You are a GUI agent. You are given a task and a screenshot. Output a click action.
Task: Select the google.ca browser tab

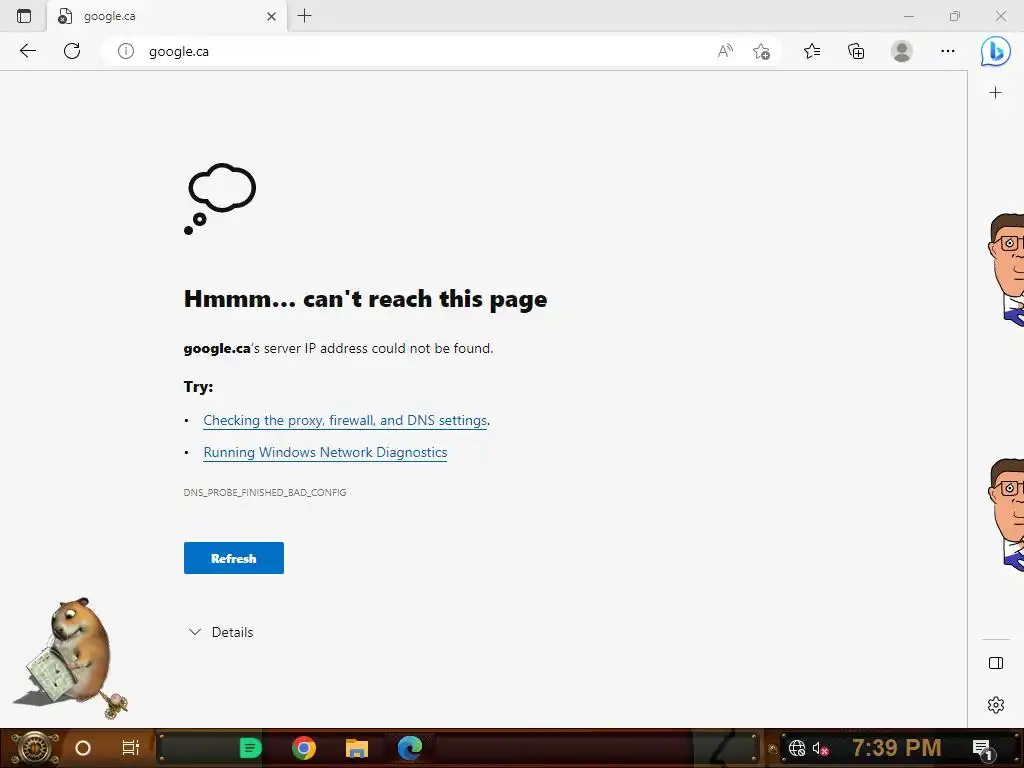[166, 16]
